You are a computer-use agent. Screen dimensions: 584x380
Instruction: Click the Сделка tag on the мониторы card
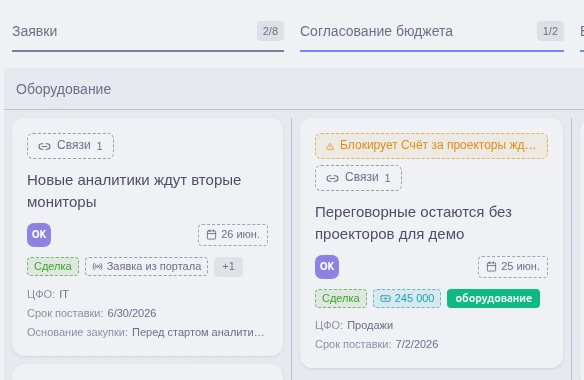click(x=53, y=266)
